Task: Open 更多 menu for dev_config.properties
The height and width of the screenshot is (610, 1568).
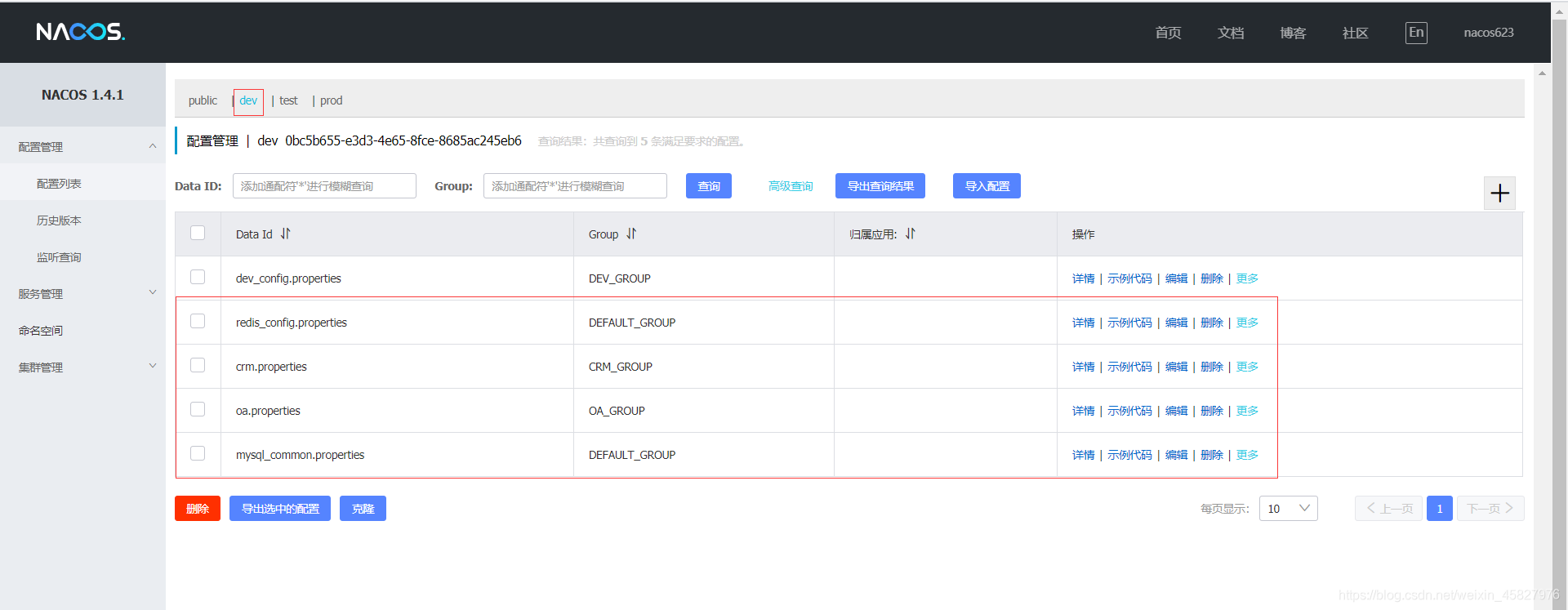Action: click(x=1247, y=278)
